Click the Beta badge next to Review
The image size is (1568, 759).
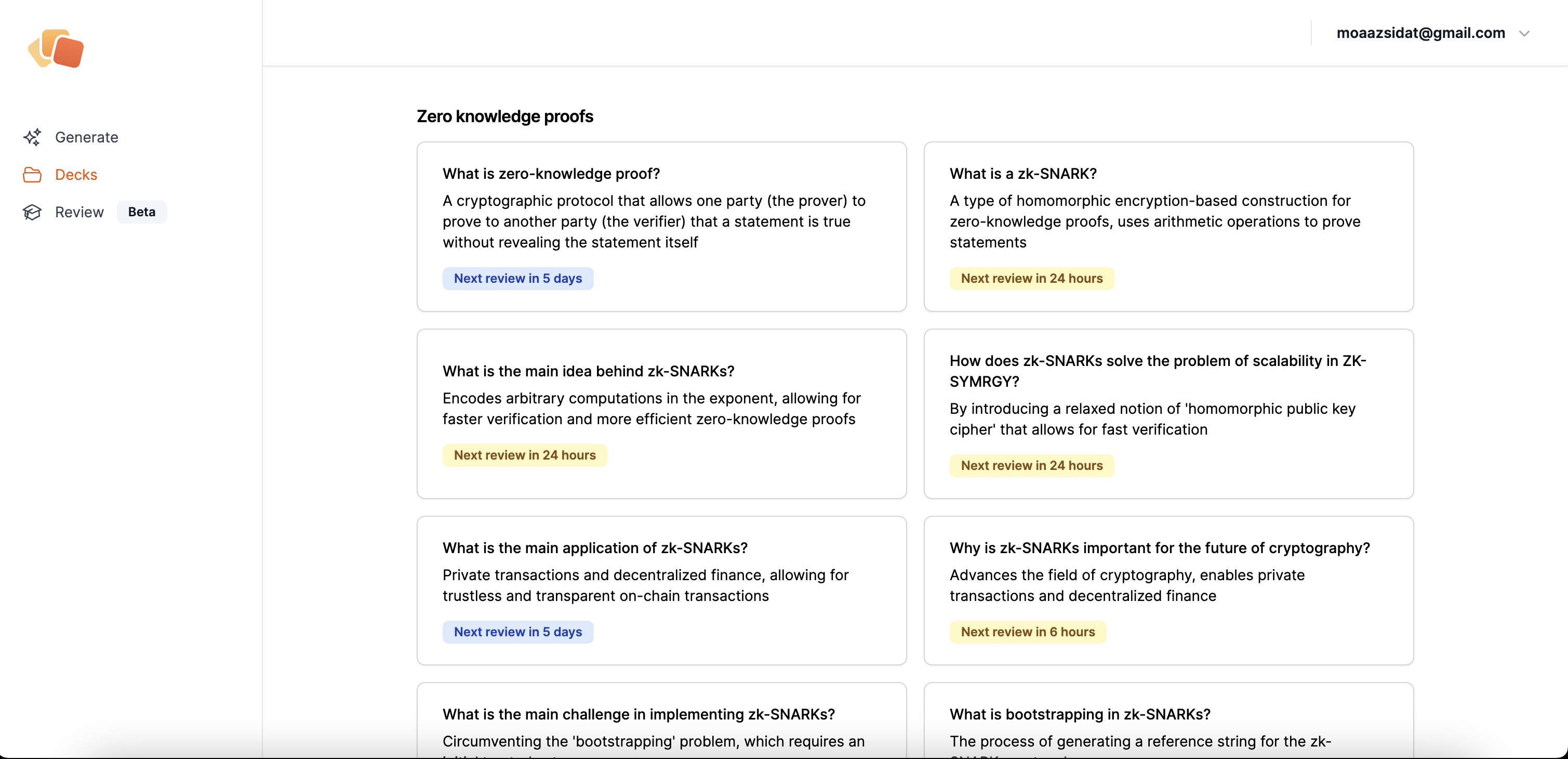point(142,212)
